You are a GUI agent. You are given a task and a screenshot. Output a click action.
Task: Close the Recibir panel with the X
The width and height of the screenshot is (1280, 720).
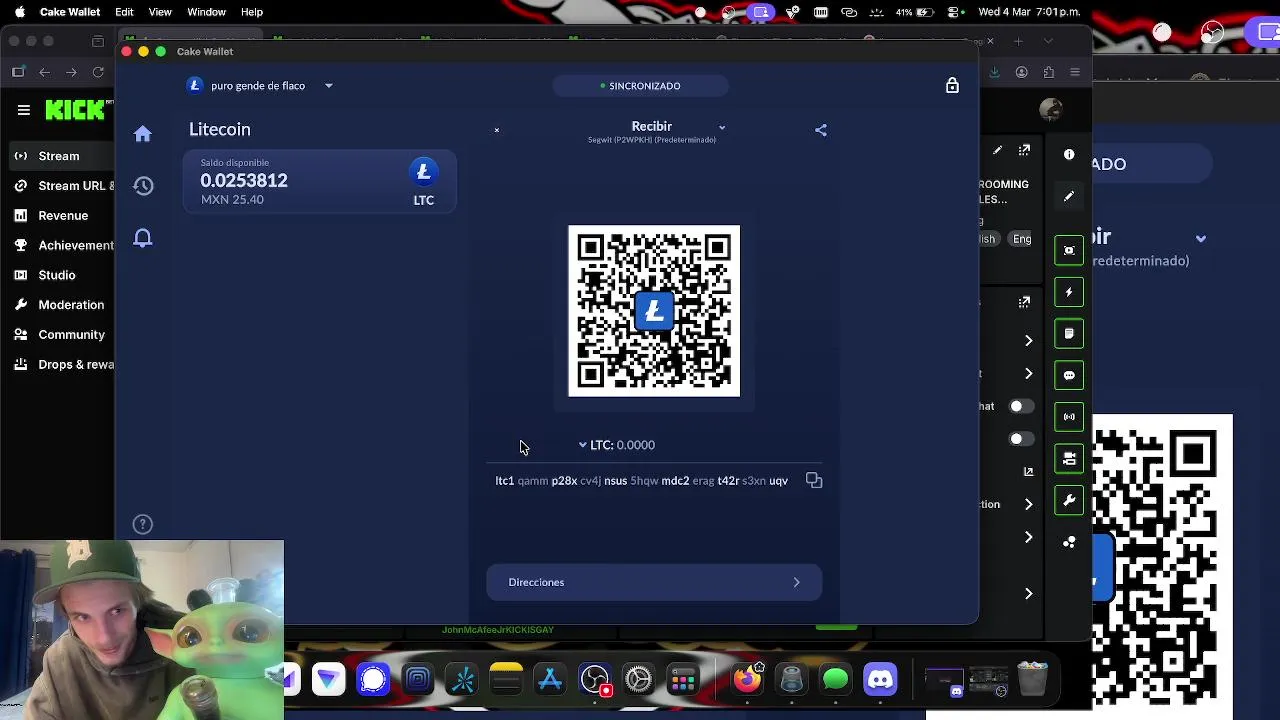point(496,130)
